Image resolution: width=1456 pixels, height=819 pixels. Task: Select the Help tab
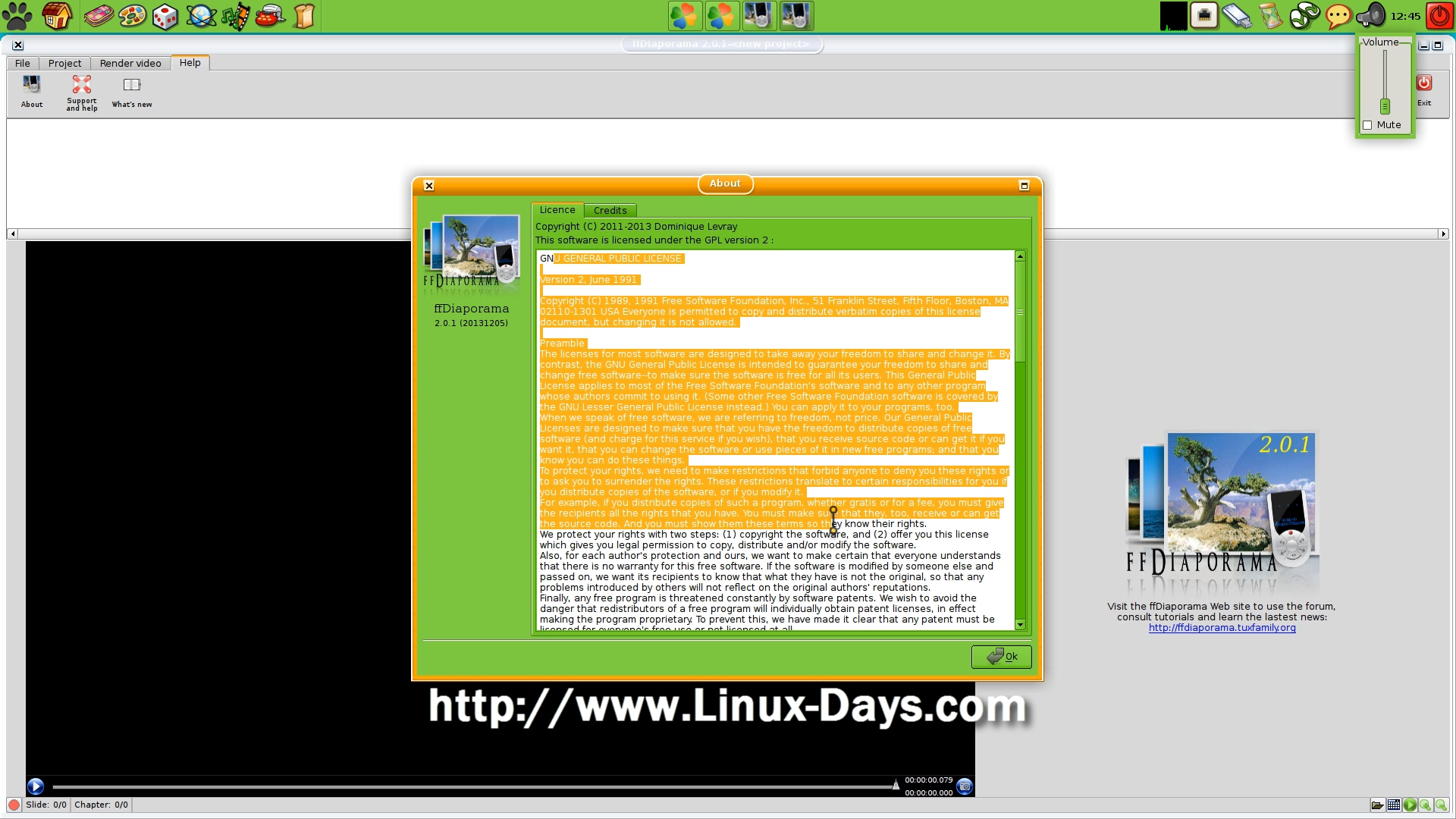(190, 63)
